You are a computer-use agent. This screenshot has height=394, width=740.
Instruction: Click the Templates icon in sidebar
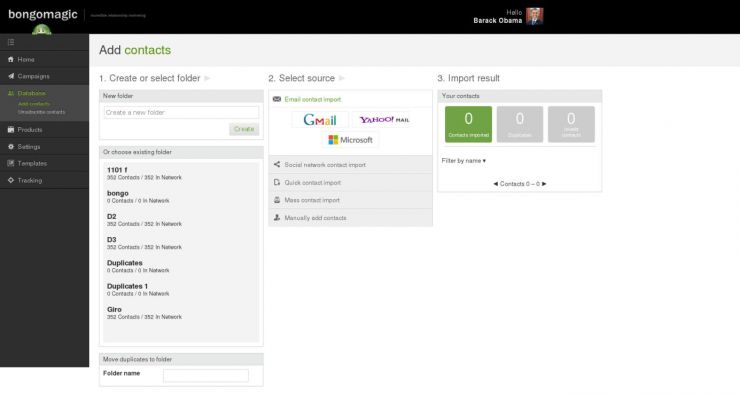(11, 163)
